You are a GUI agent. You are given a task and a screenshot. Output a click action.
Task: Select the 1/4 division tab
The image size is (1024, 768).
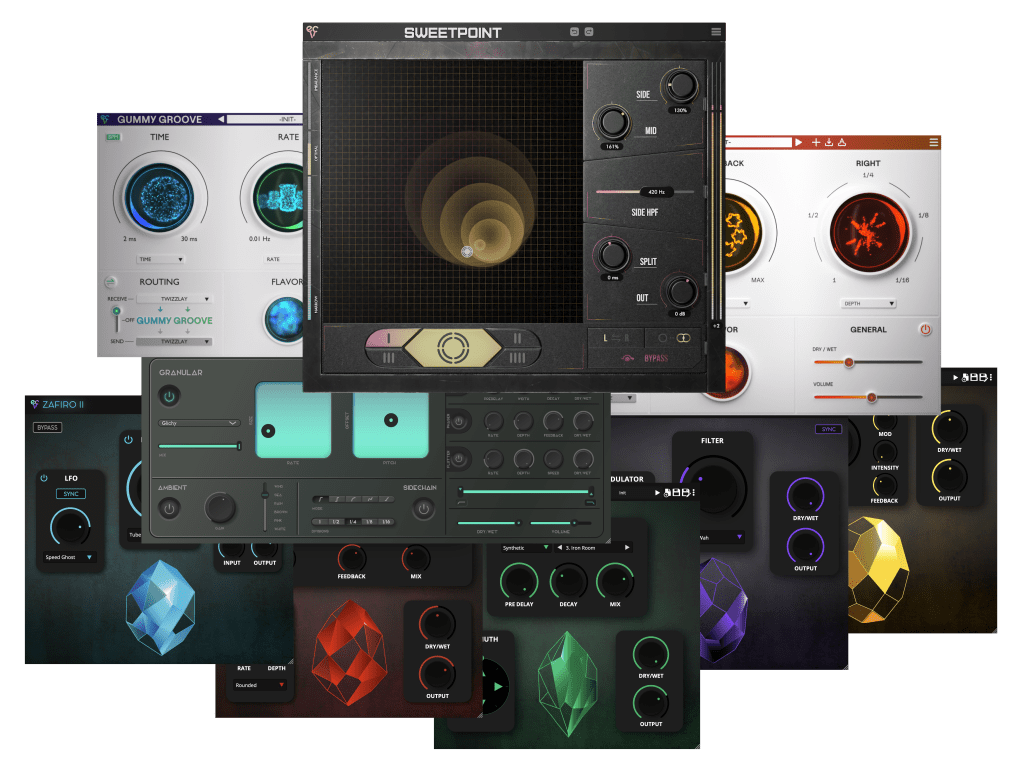353,522
